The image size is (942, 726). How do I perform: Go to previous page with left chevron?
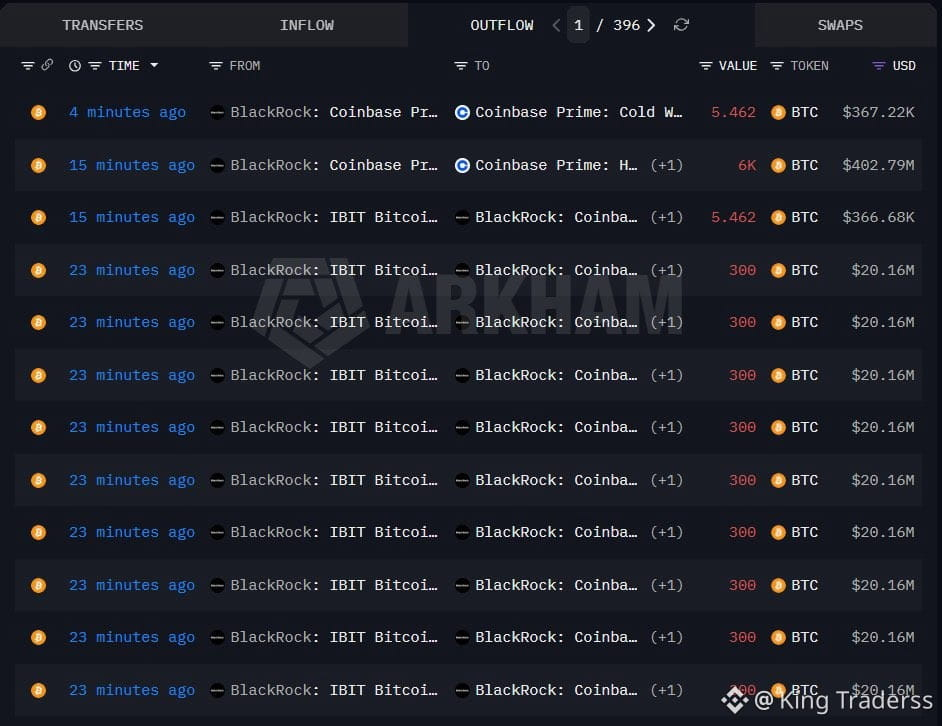tap(556, 25)
